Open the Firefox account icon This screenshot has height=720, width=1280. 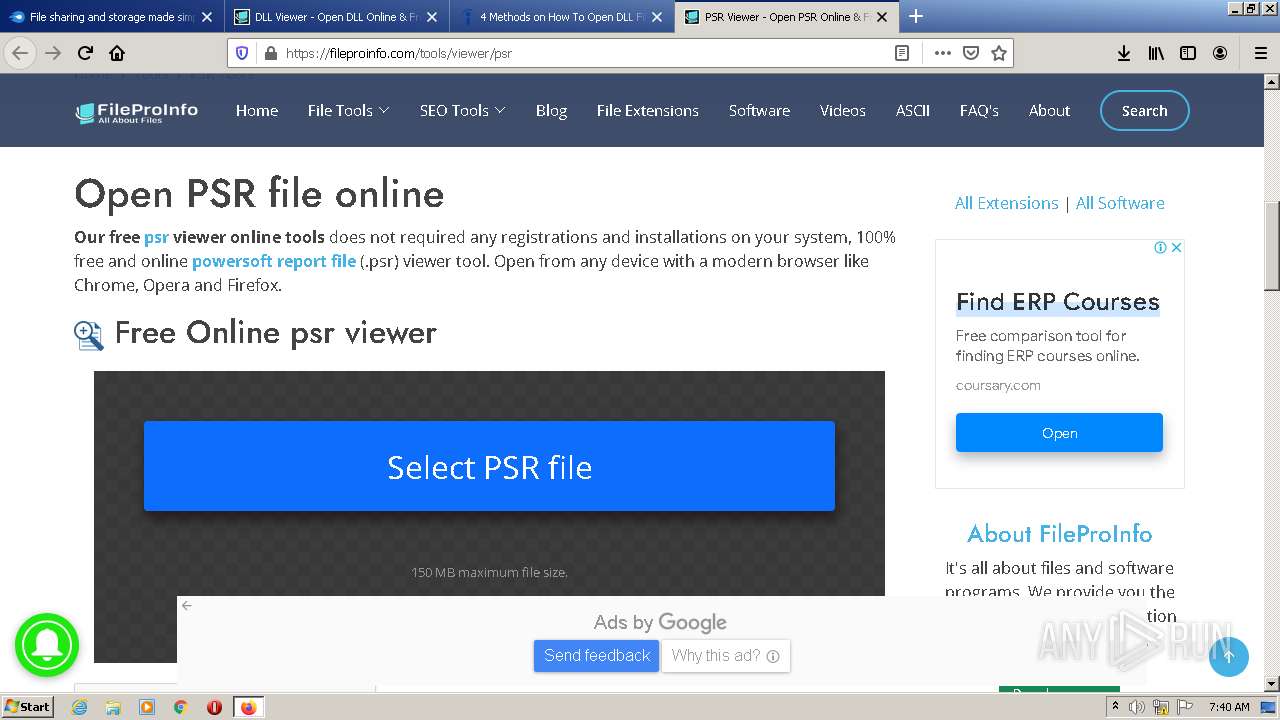(x=1220, y=53)
